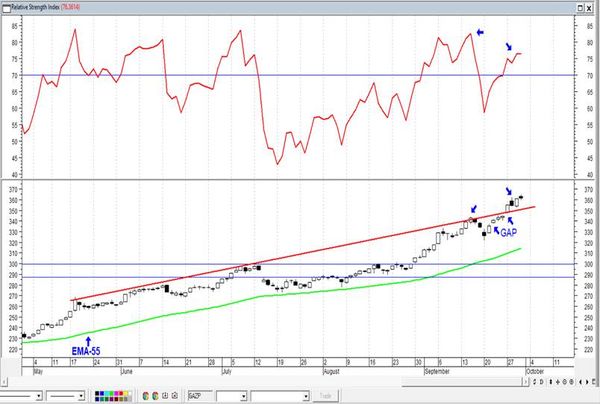Pick the red color swatch in the palette
This screenshot has height=404, width=600.
point(121,394)
